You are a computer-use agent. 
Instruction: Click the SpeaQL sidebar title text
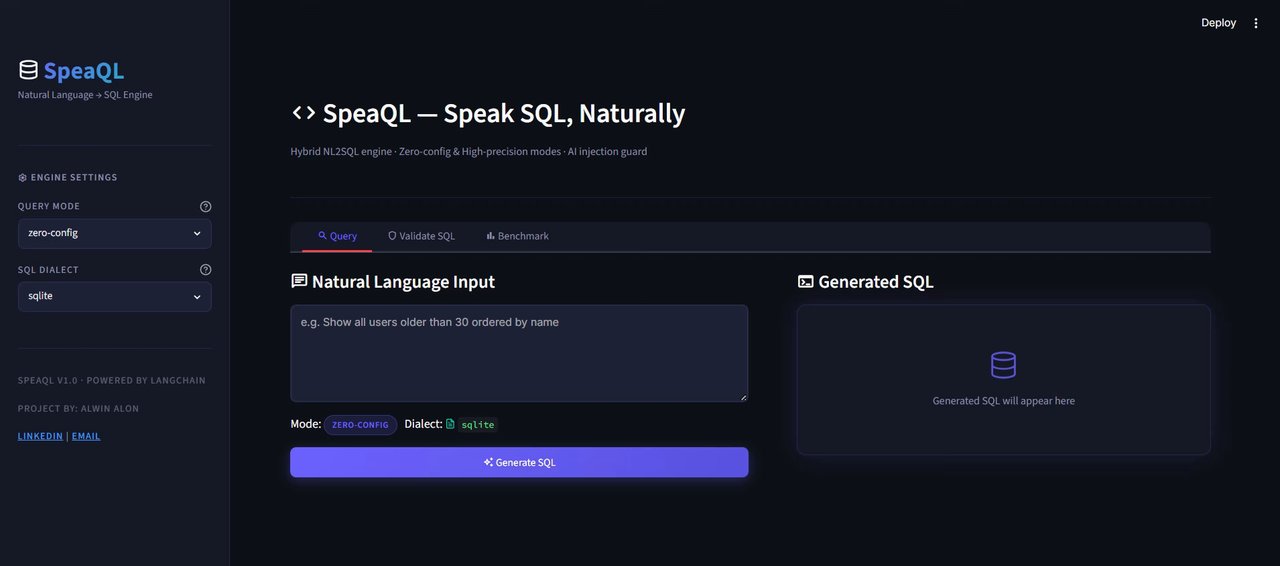[84, 71]
